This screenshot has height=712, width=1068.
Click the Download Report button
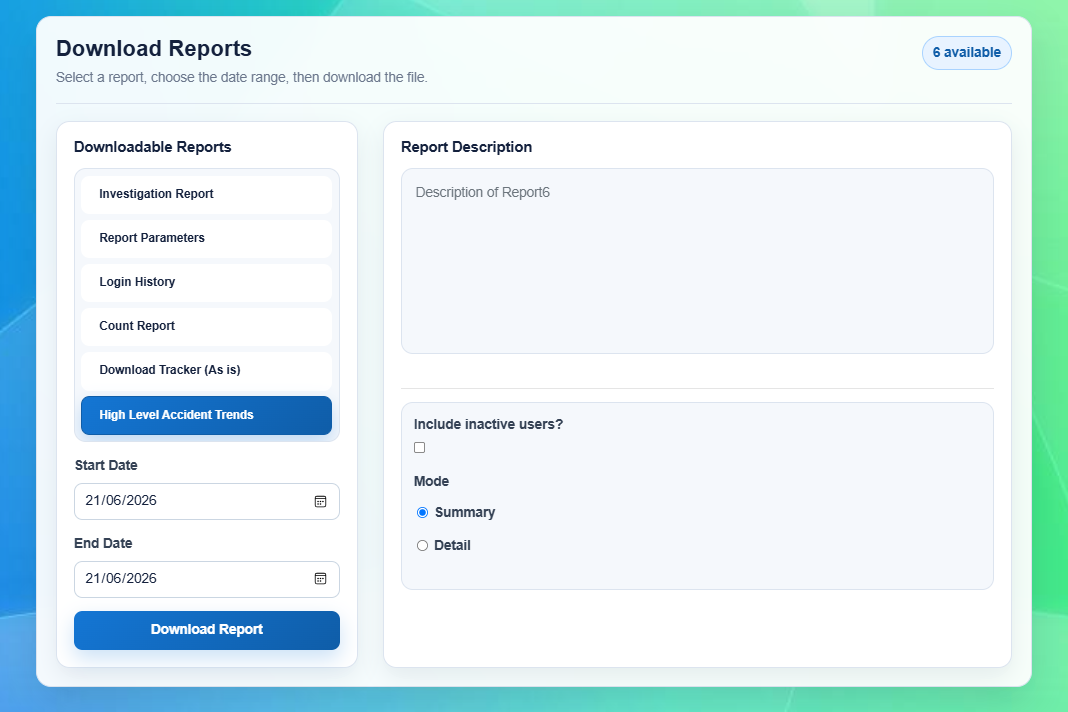tap(207, 630)
